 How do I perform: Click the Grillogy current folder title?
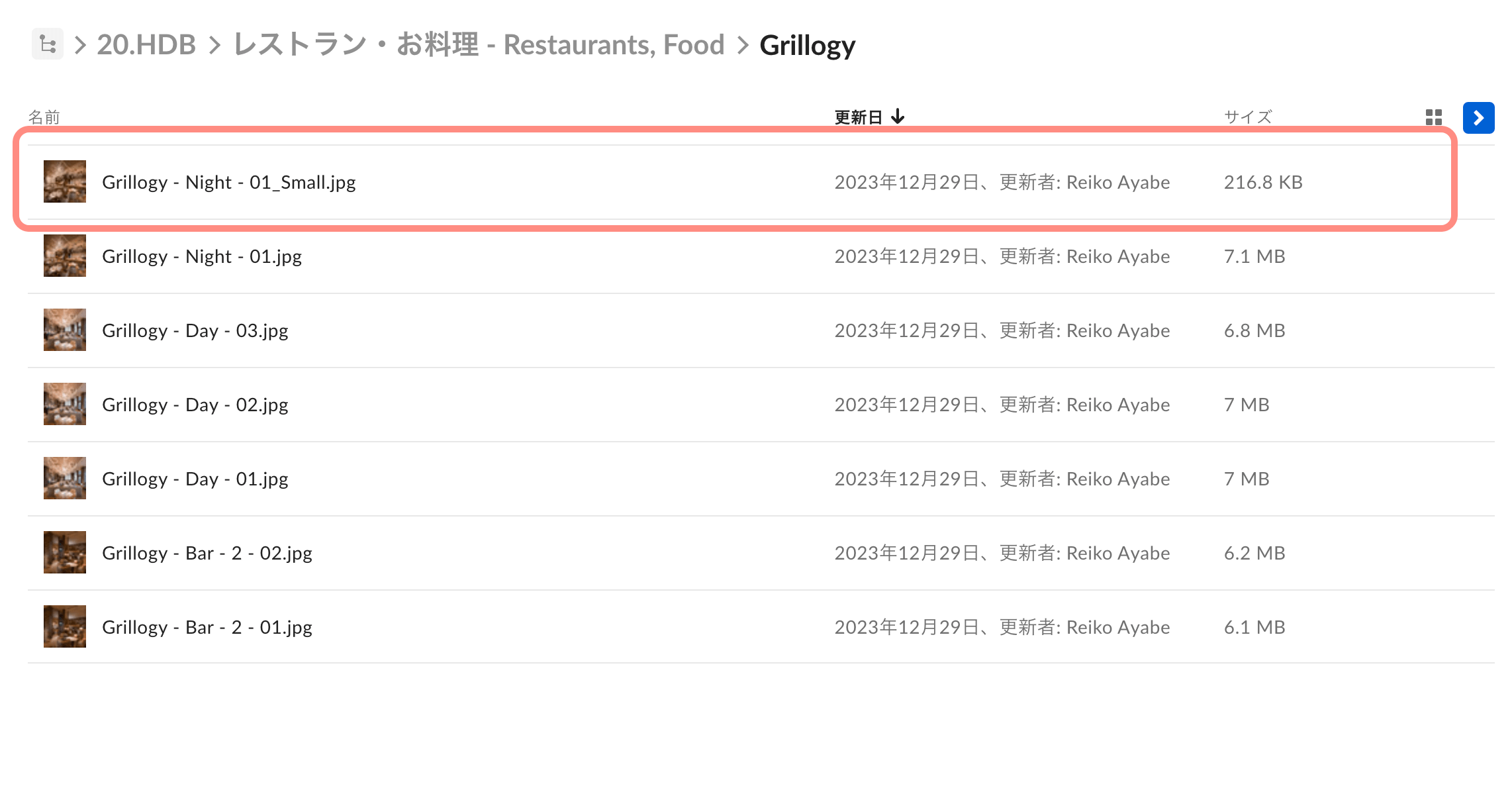point(807,45)
